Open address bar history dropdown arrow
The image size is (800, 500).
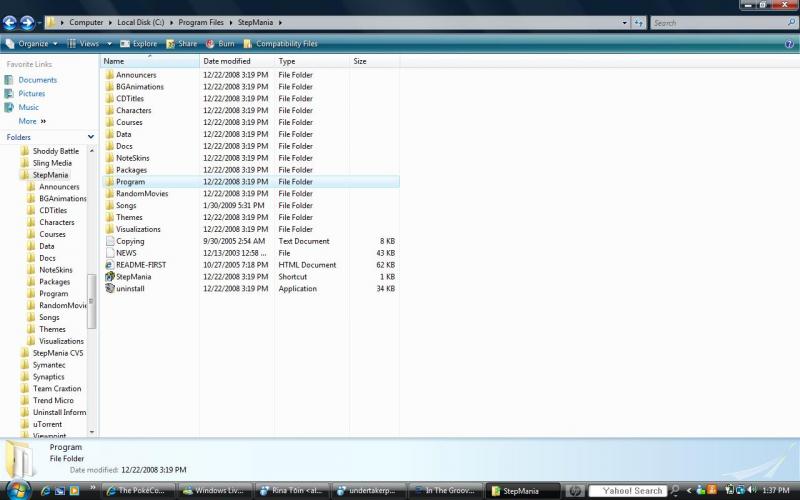click(x=624, y=23)
